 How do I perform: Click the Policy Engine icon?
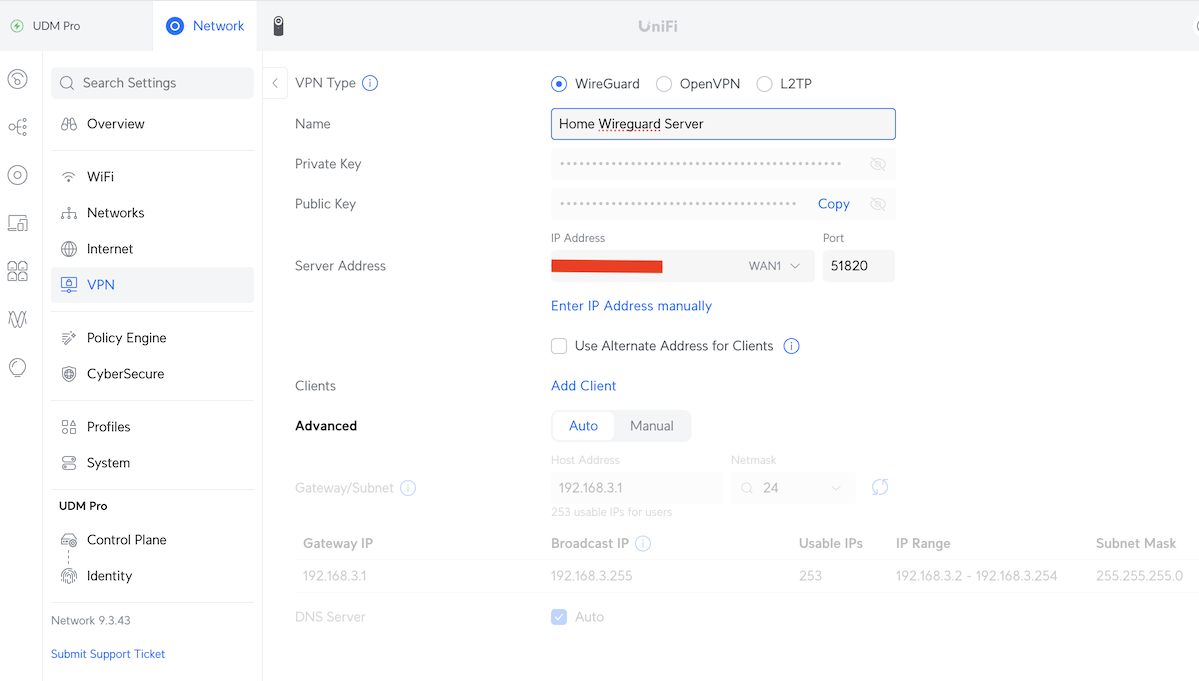[x=69, y=338]
